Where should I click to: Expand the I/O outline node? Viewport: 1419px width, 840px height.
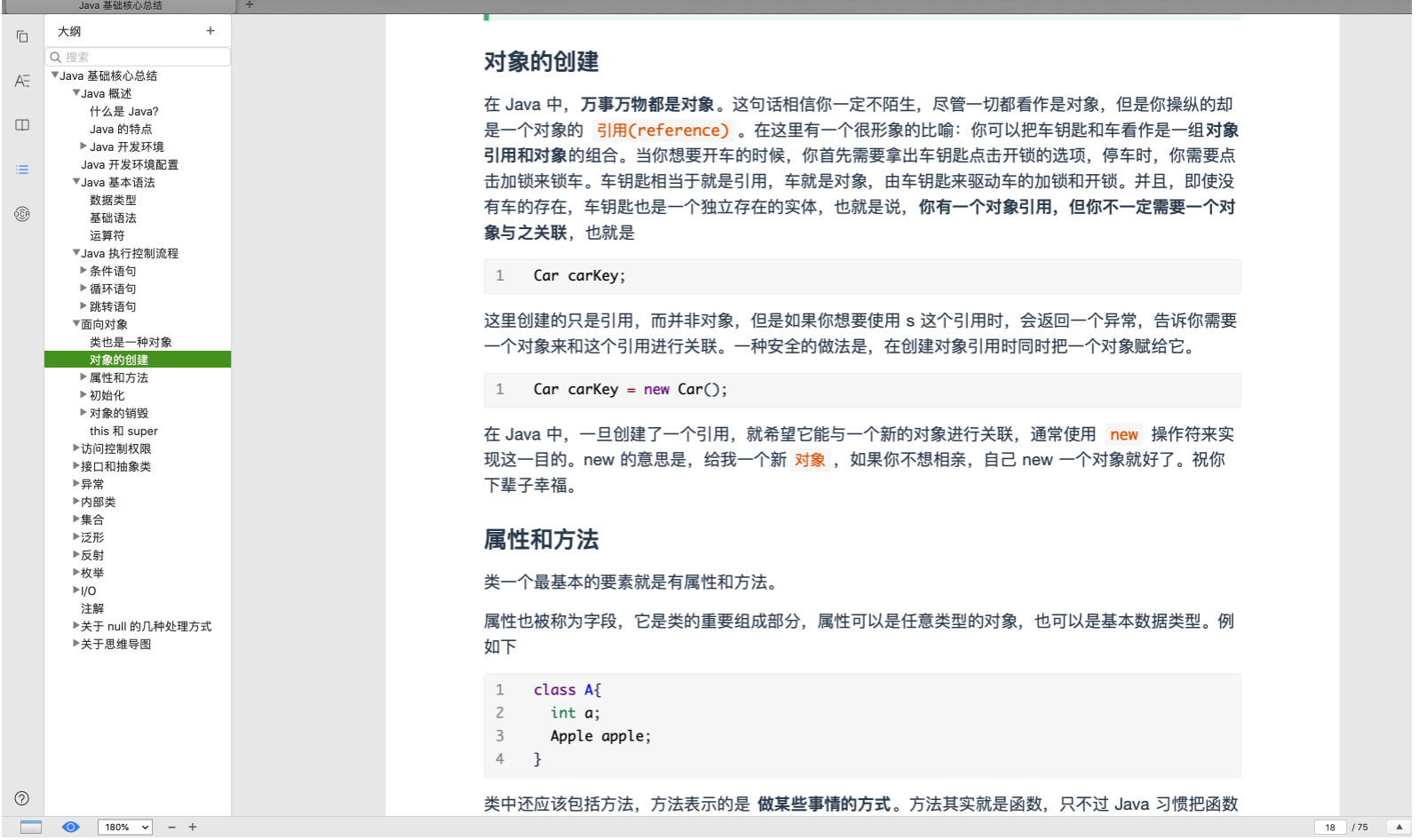coord(76,590)
